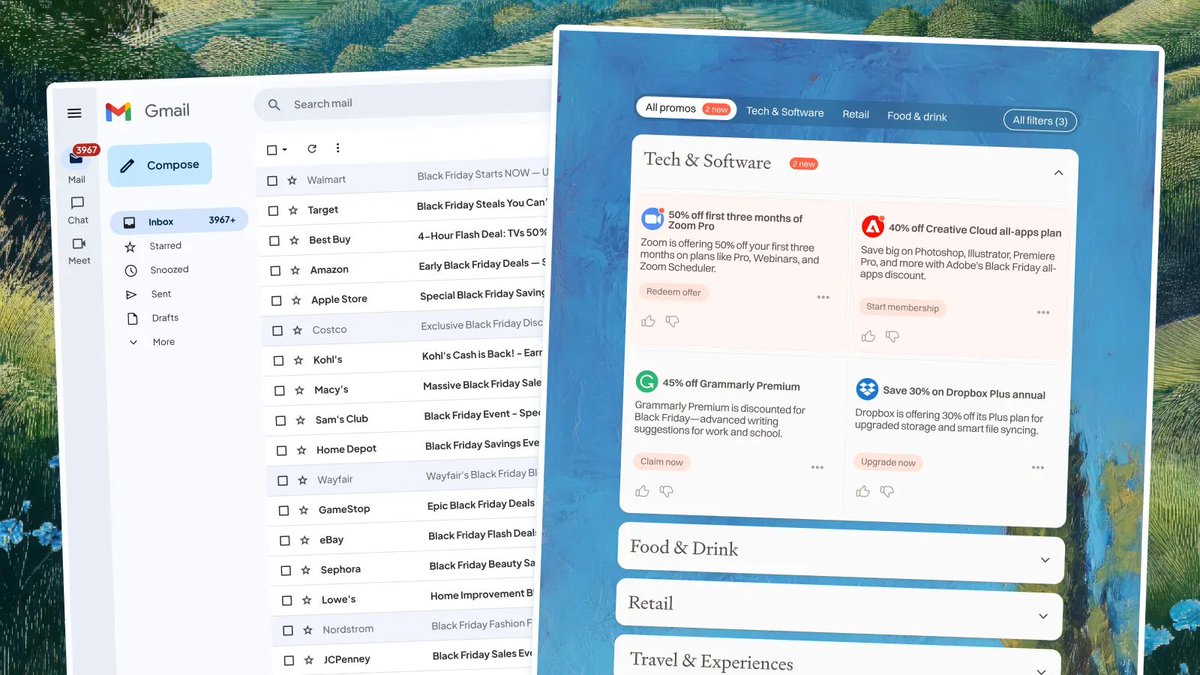The height and width of the screenshot is (675, 1200).
Task: Tick the checkbox for the Walmart email
Action: pos(272,181)
